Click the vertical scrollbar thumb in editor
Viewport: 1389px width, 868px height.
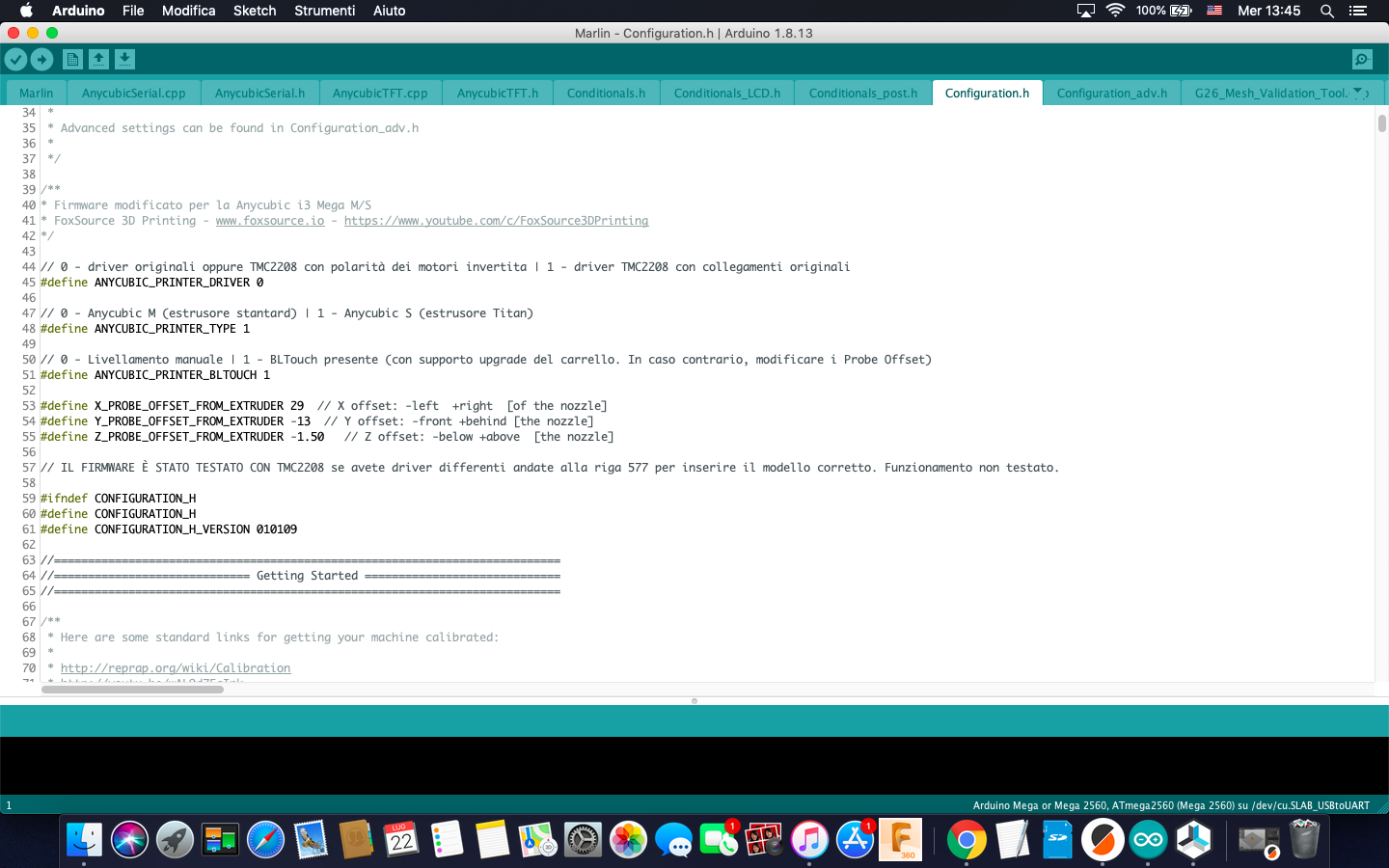1381,123
